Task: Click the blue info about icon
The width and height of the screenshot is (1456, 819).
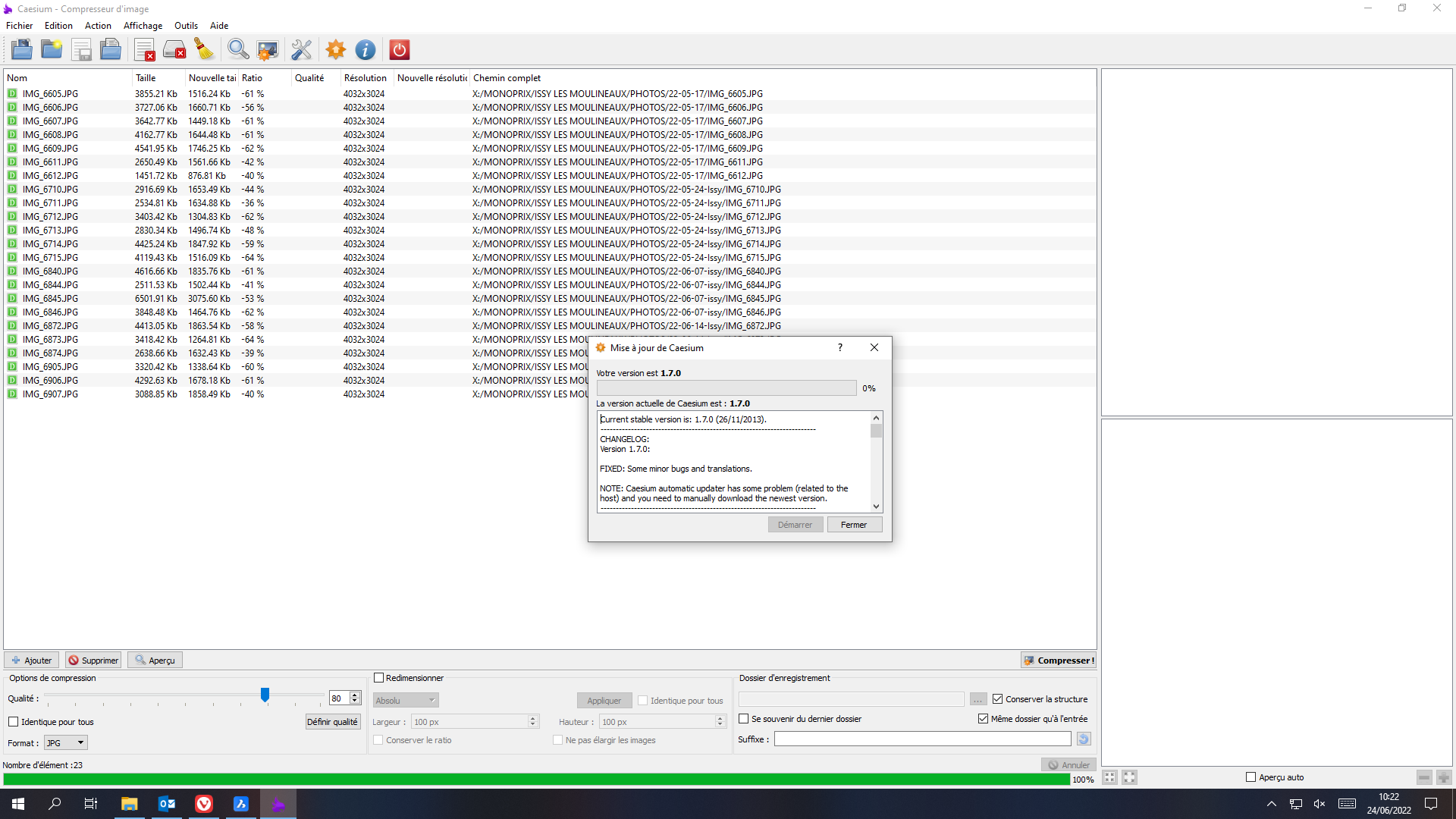Action: click(366, 50)
